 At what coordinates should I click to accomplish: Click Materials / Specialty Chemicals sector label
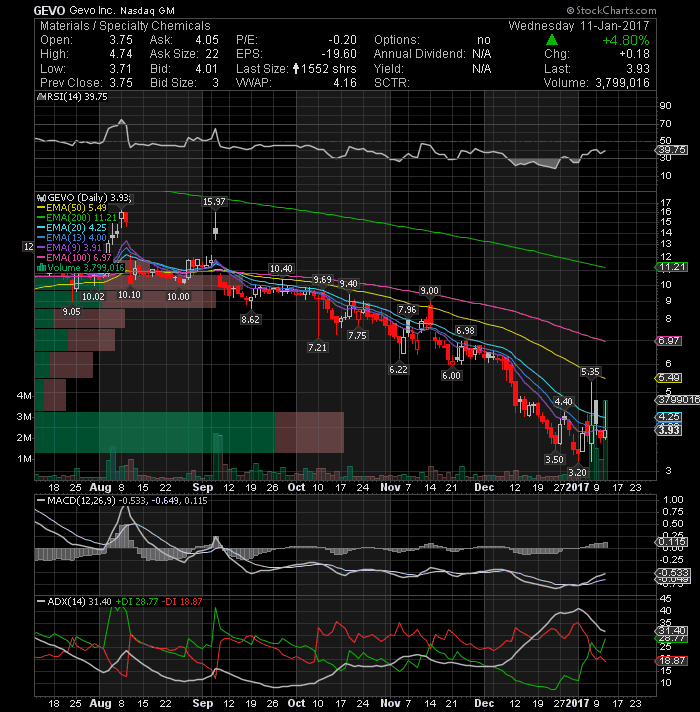point(125,26)
